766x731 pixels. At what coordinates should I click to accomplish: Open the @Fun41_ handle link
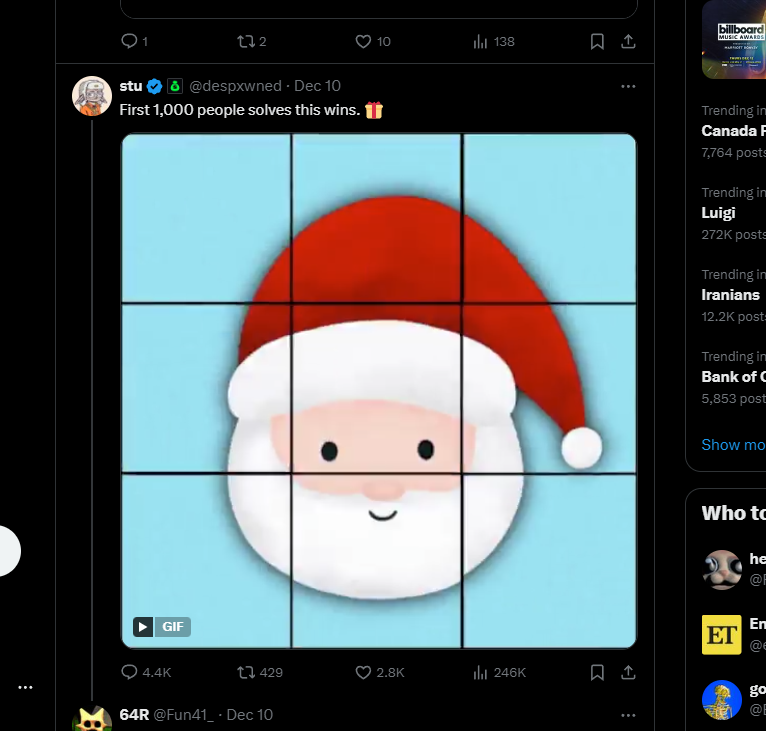tap(184, 715)
